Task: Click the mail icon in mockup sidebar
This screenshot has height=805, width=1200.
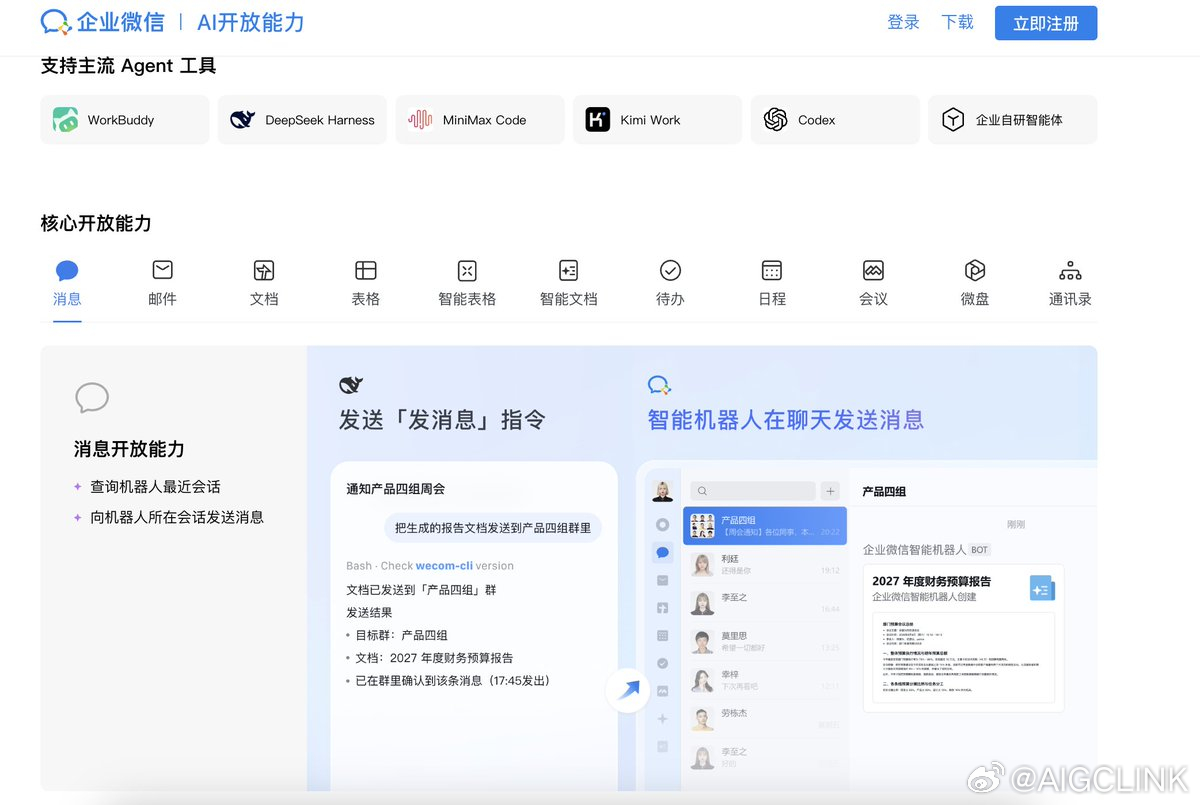Action: (662, 580)
